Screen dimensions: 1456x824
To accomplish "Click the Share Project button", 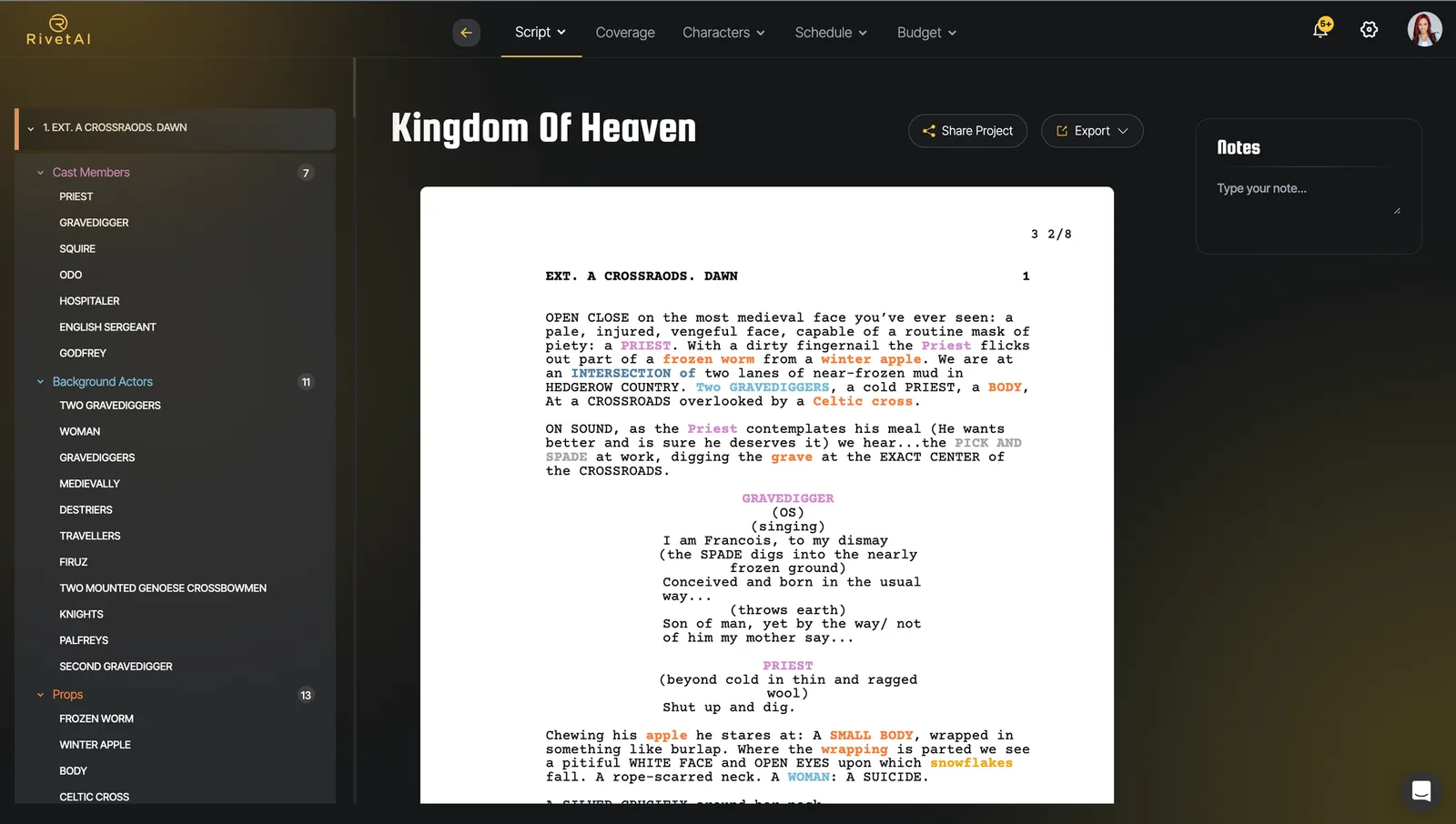I will pos(967,131).
